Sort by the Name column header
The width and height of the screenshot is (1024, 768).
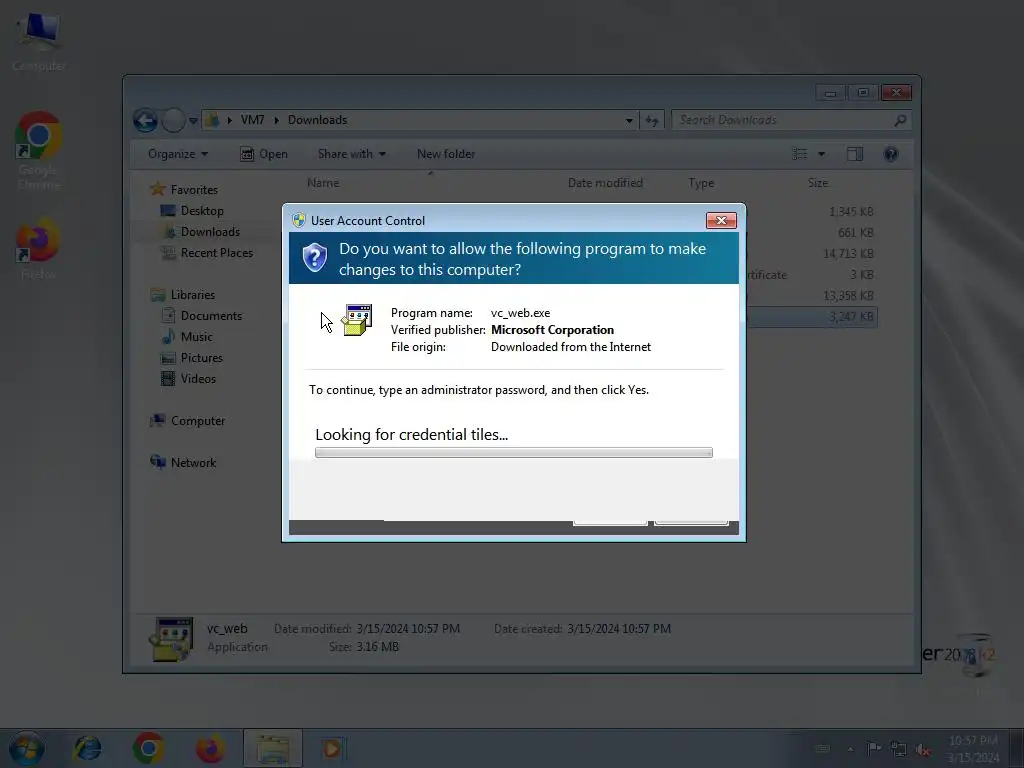[323, 183]
